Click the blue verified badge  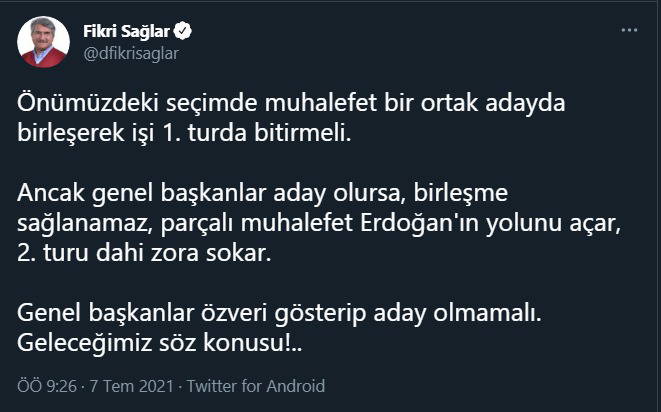click(185, 32)
